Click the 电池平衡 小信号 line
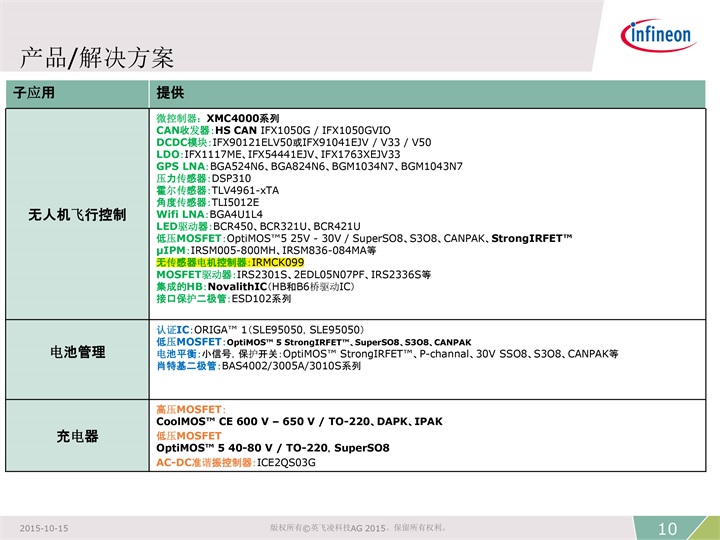Image resolution: width=720 pixels, height=540 pixels. click(x=387, y=354)
